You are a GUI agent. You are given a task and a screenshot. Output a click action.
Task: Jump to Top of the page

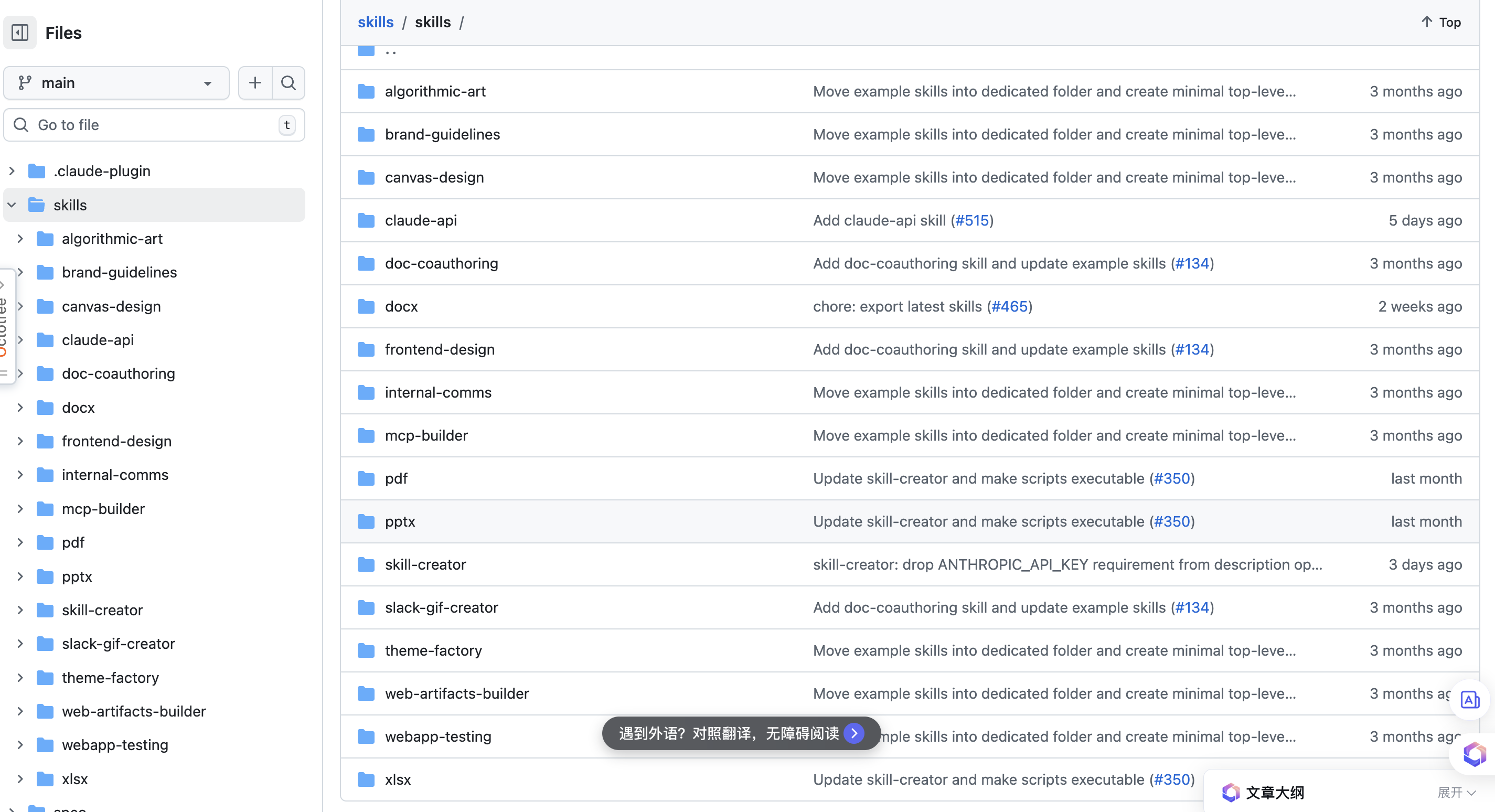(1440, 22)
